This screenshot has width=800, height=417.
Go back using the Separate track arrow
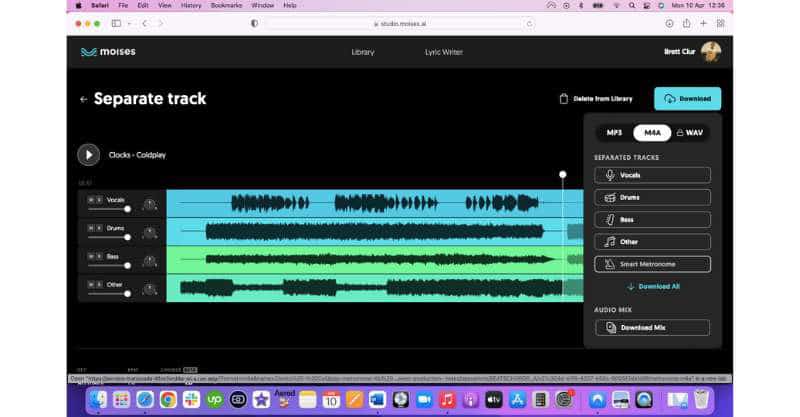pos(84,100)
